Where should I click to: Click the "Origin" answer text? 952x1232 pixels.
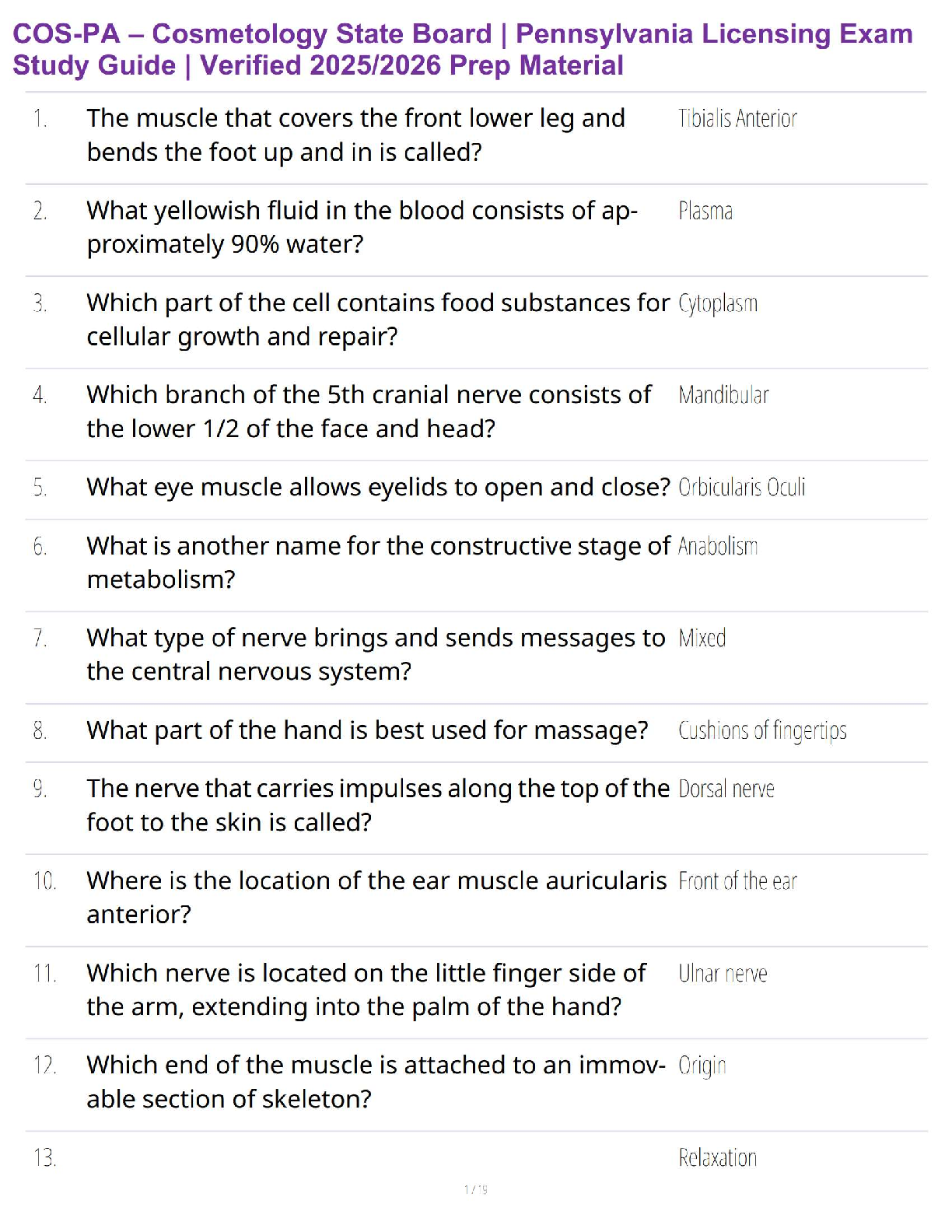(x=702, y=1066)
